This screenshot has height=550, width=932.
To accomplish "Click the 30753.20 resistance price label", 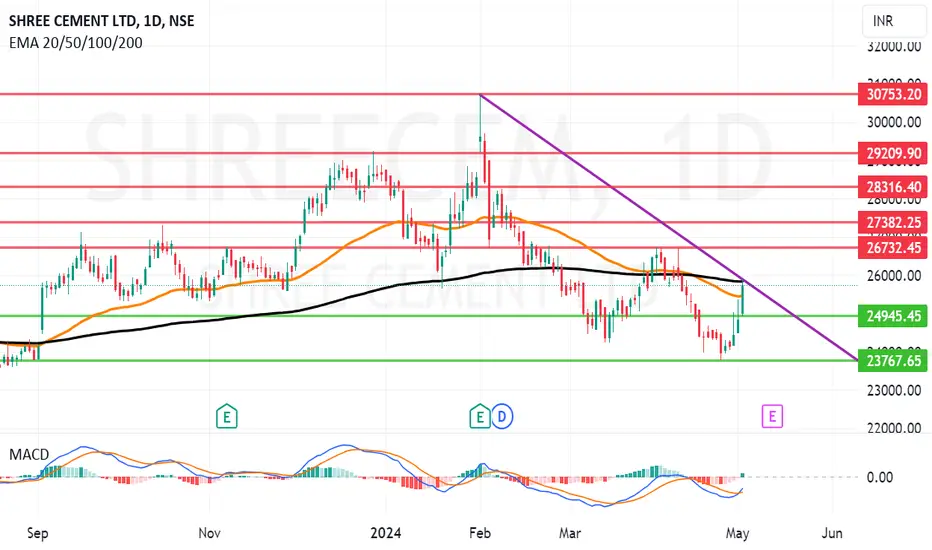I will 893,94.
